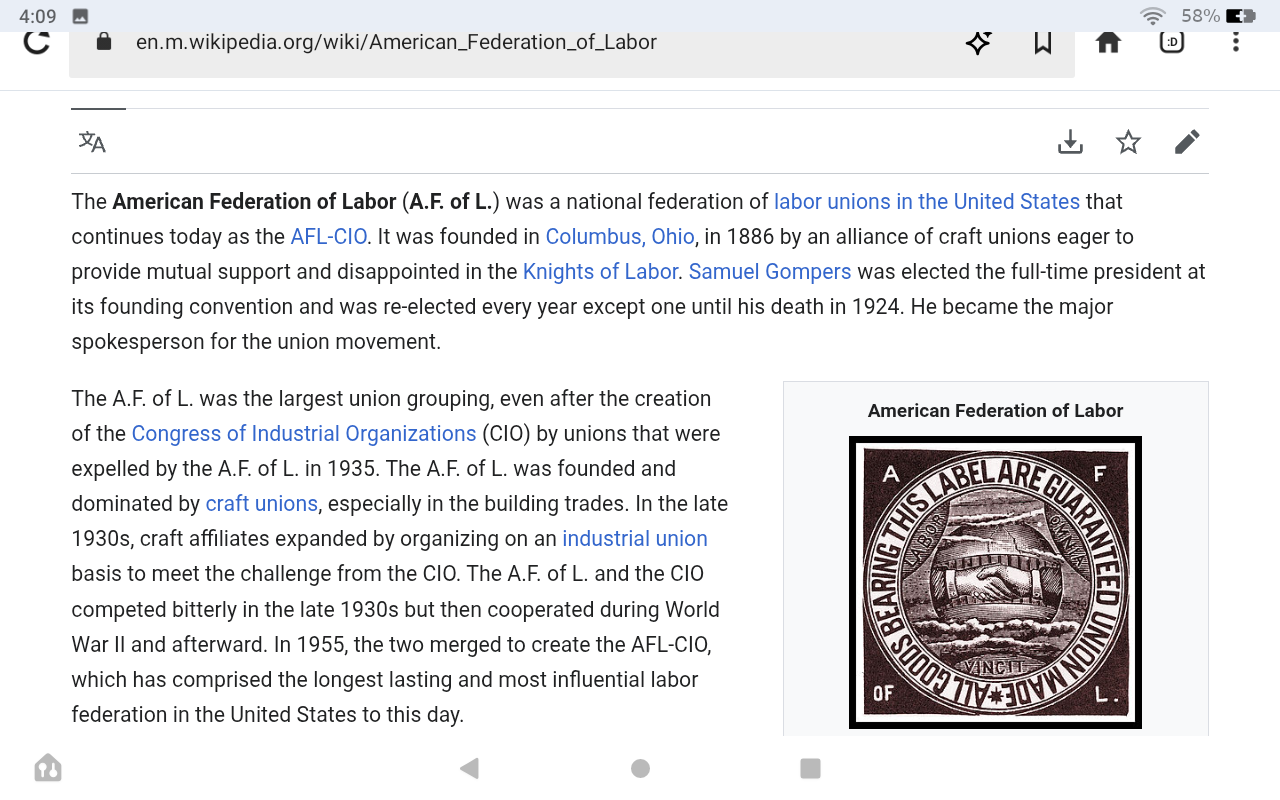Bookmark this page in the browser toolbar

point(1043,42)
